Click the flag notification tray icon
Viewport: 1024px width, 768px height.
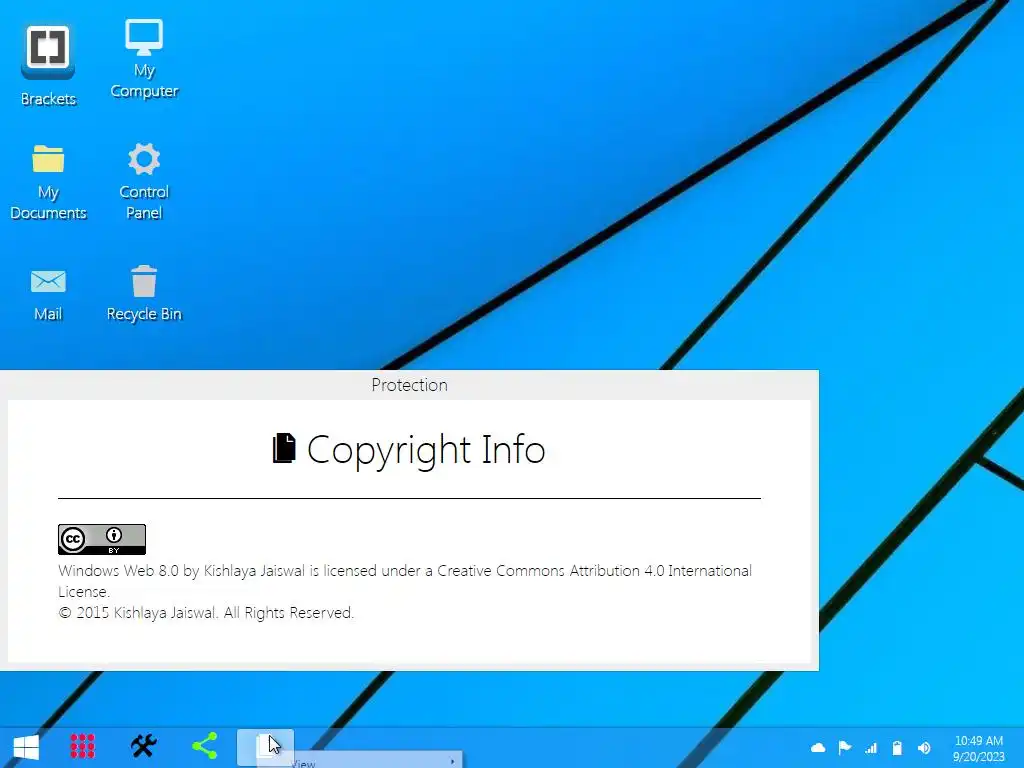(844, 748)
